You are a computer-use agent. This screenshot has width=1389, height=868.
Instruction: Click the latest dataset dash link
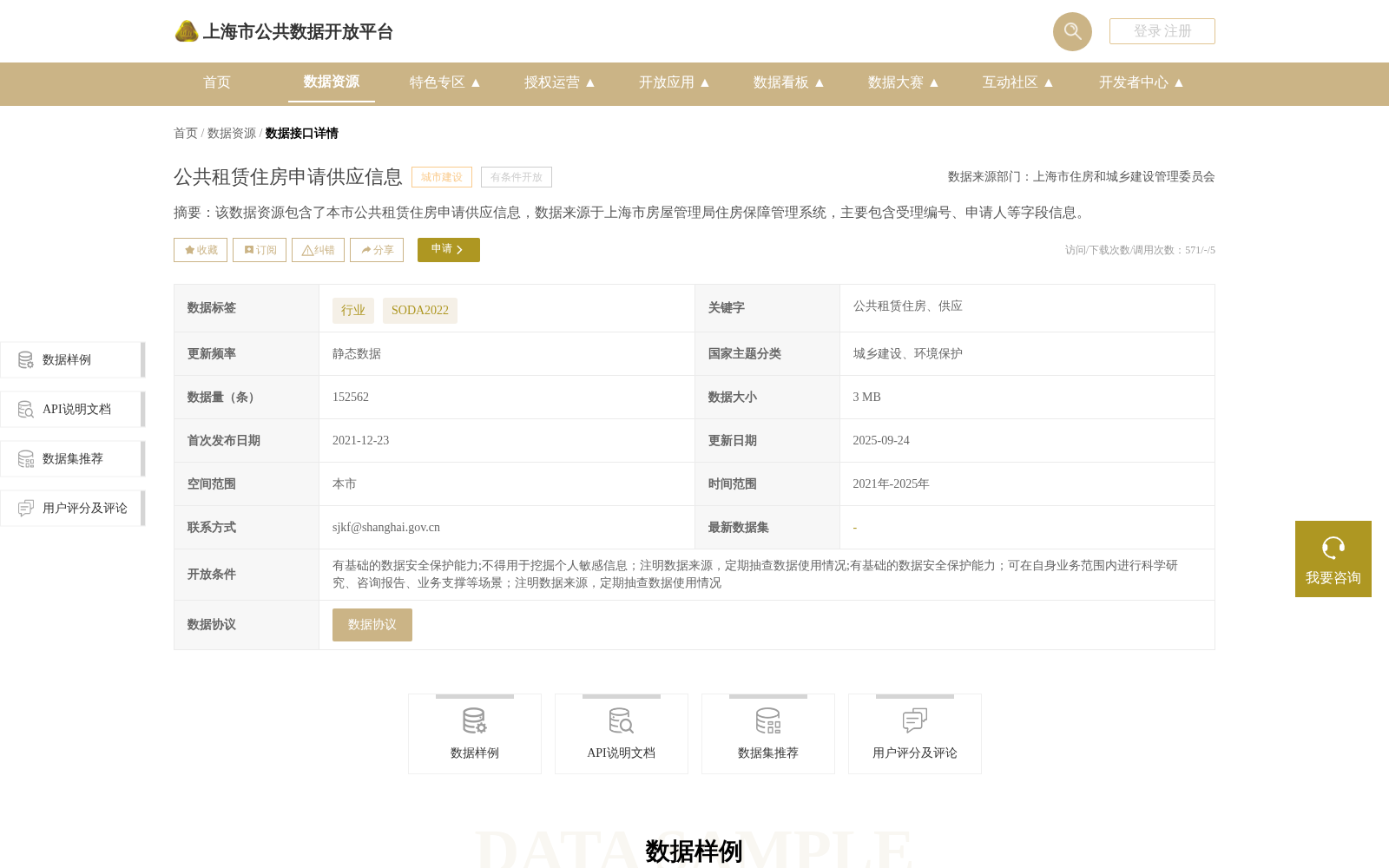[x=855, y=528]
